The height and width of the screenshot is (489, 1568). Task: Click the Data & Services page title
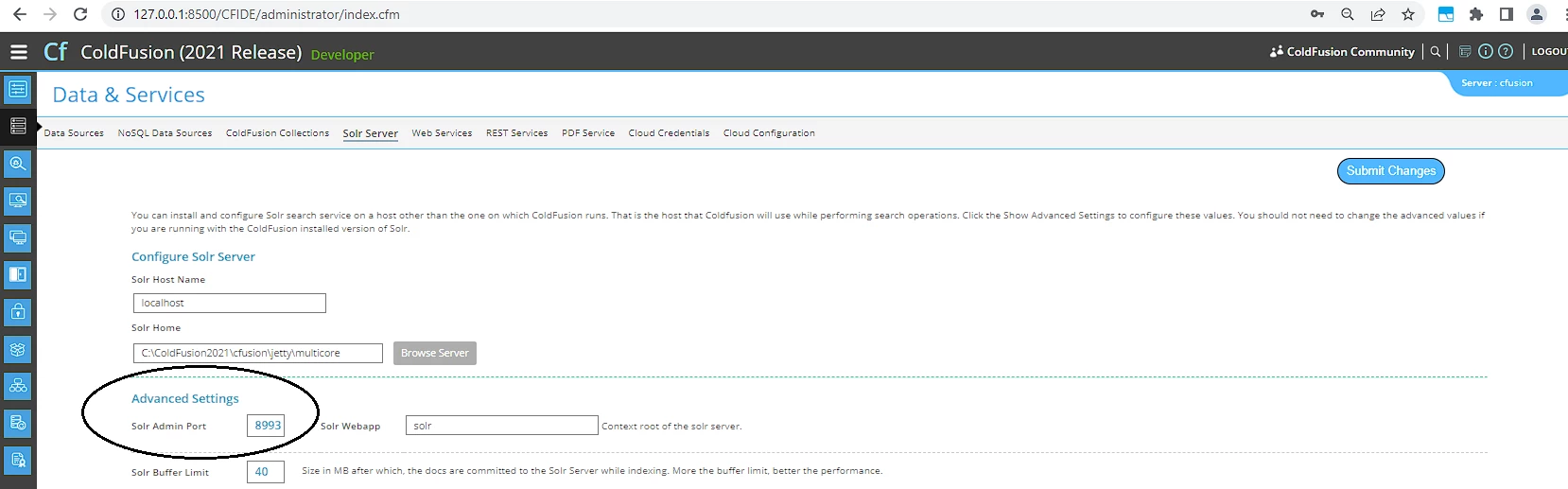pyautogui.click(x=129, y=95)
